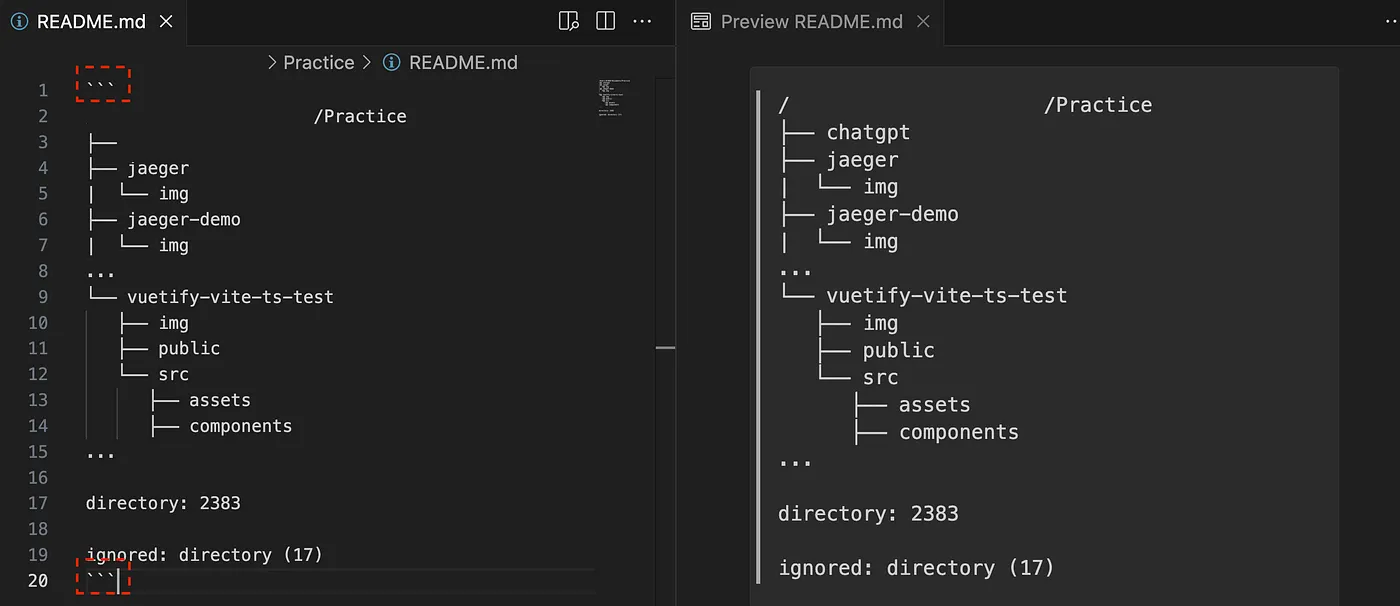Click 'vuetify-vite-ts-test' in the preview pane
The height and width of the screenshot is (606, 1400).
tap(947, 296)
